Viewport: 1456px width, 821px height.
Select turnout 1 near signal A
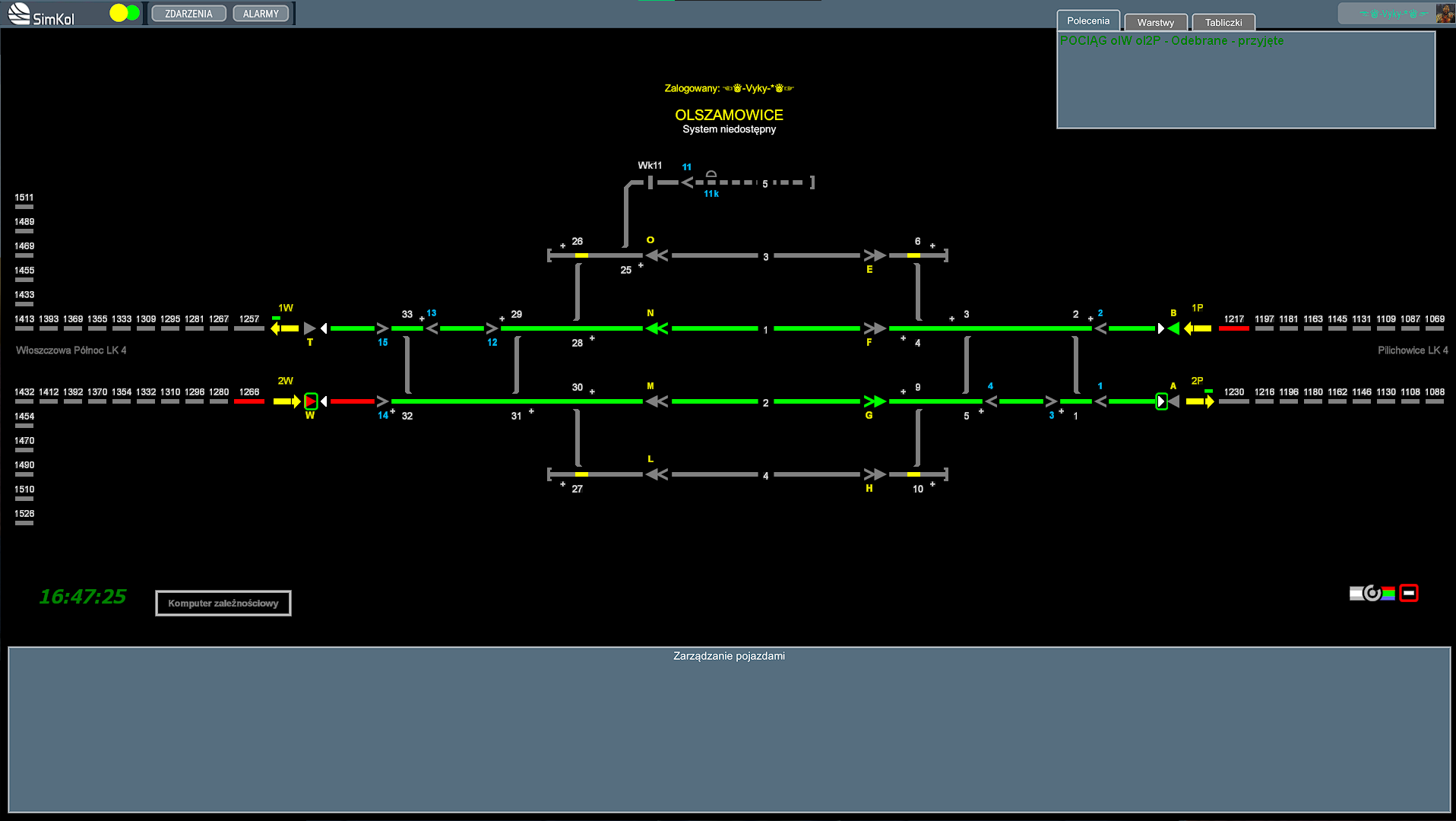tap(1100, 401)
